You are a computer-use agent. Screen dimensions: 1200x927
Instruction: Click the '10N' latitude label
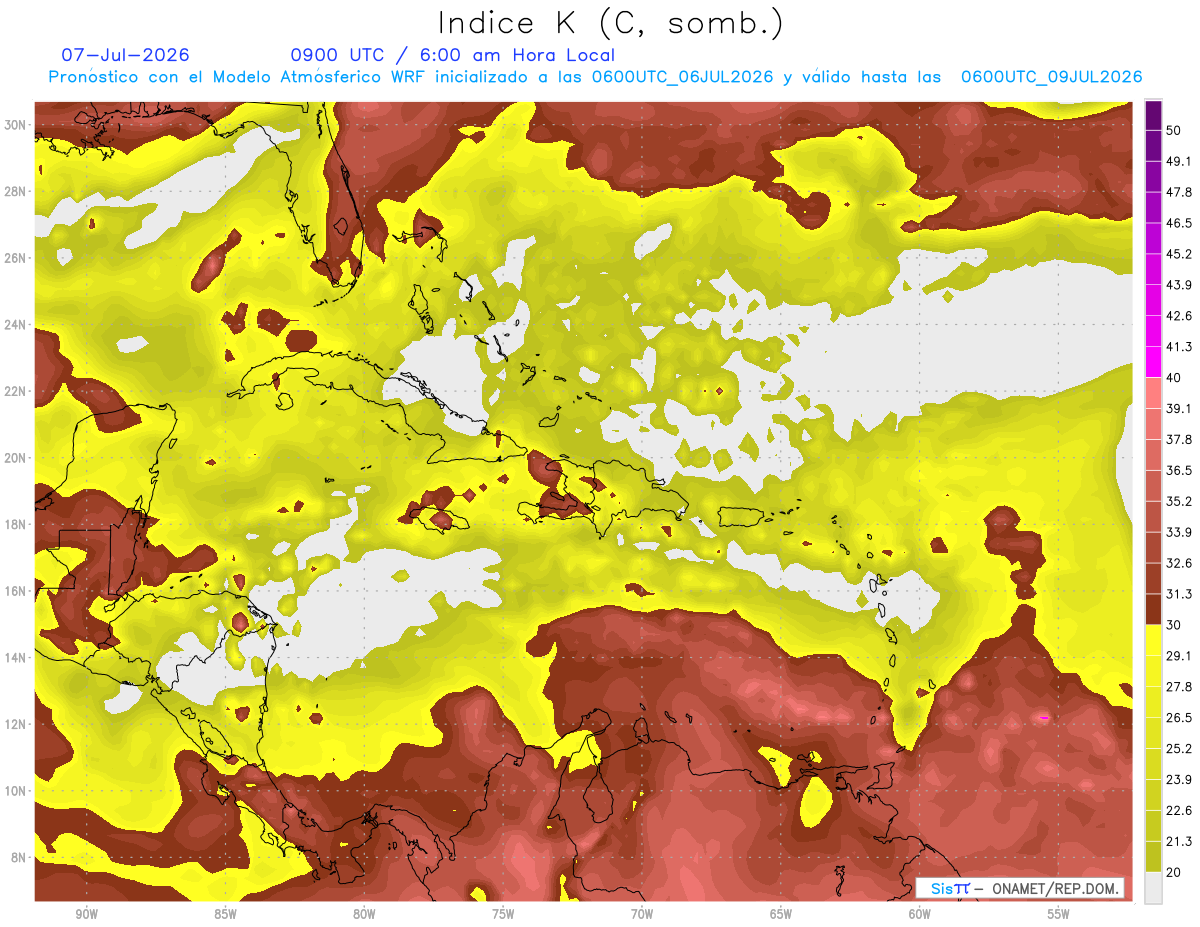(17, 791)
